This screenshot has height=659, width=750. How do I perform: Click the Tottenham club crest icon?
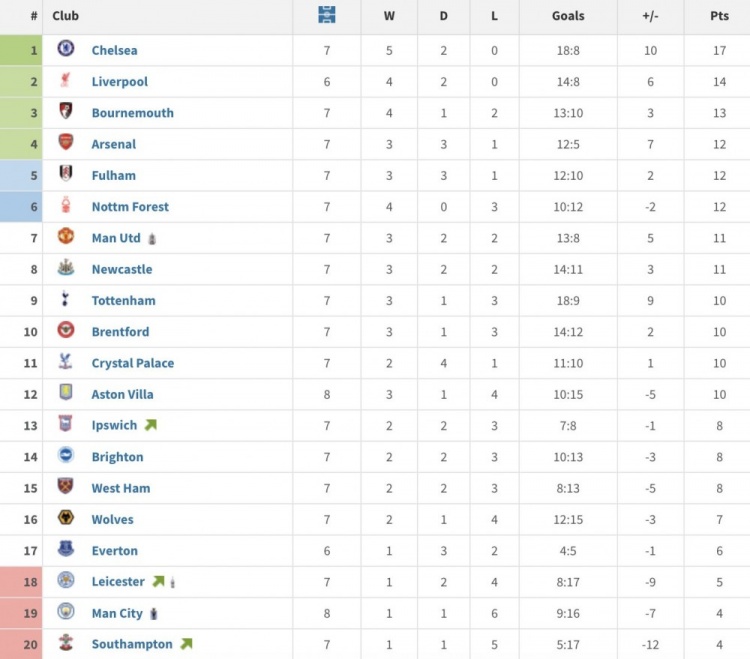[x=66, y=299]
